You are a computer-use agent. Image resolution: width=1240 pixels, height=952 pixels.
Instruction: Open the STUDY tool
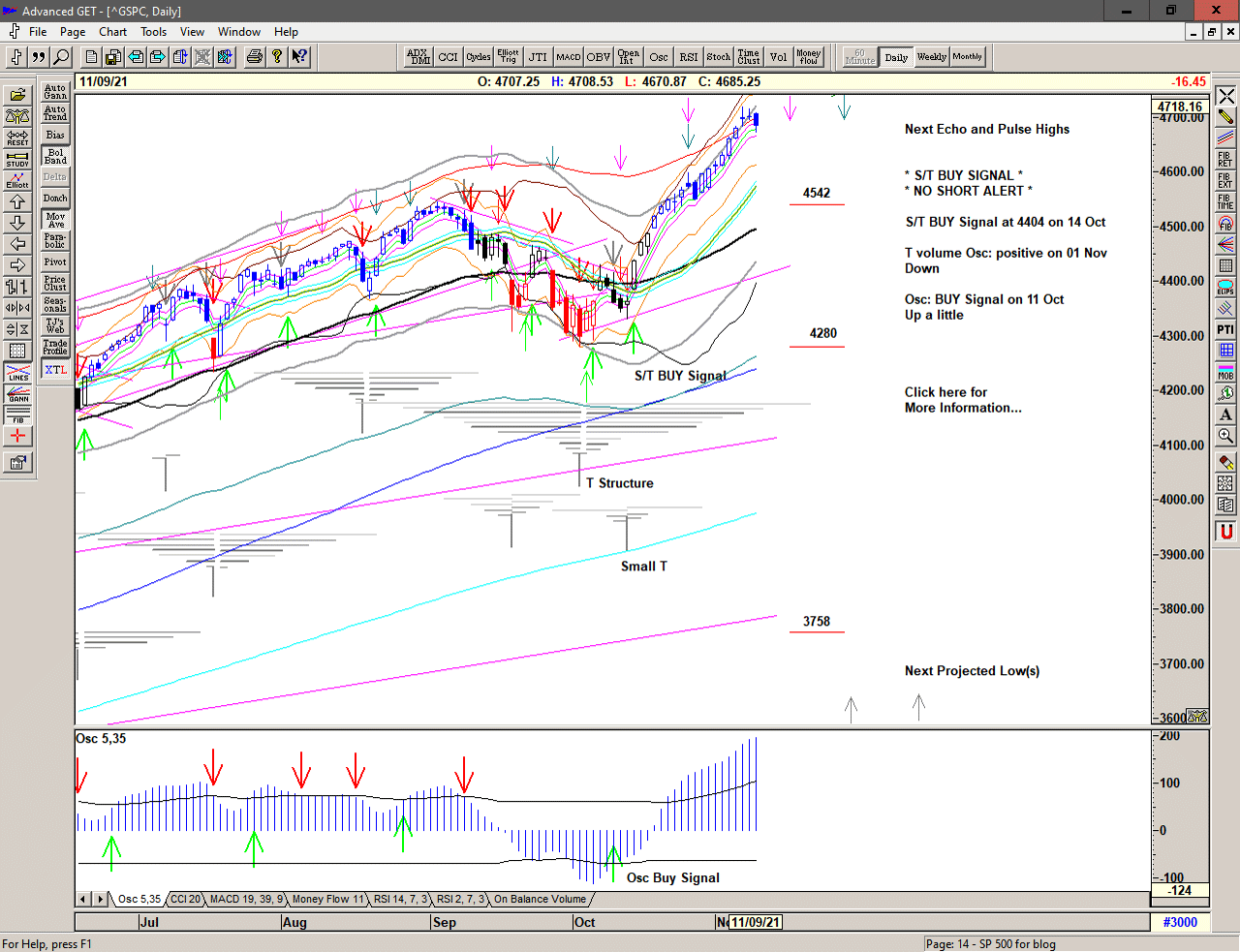pyautogui.click(x=17, y=159)
